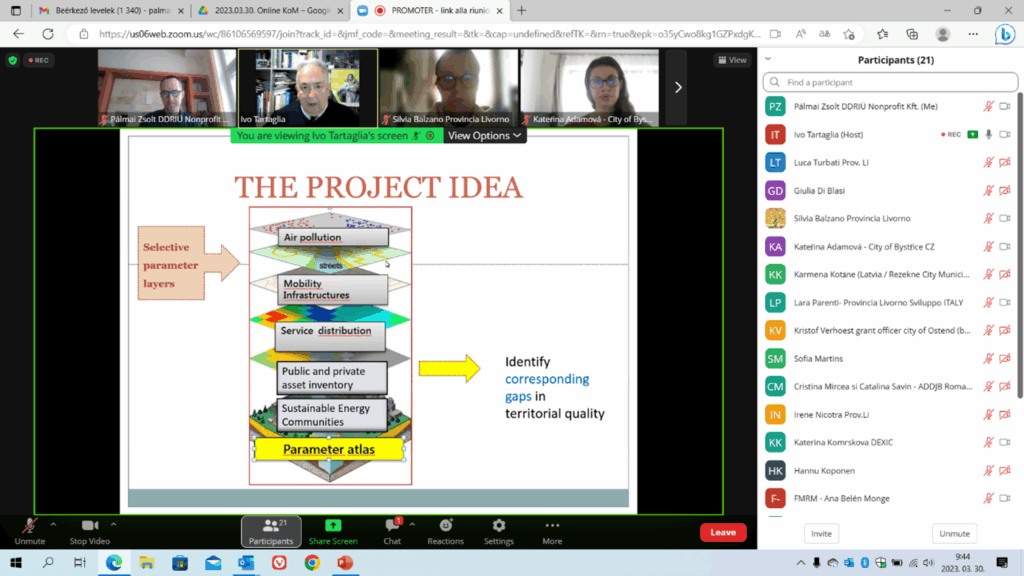This screenshot has width=1024, height=576.
Task: Toggle microphone with the Unmute button
Action: coord(30,531)
